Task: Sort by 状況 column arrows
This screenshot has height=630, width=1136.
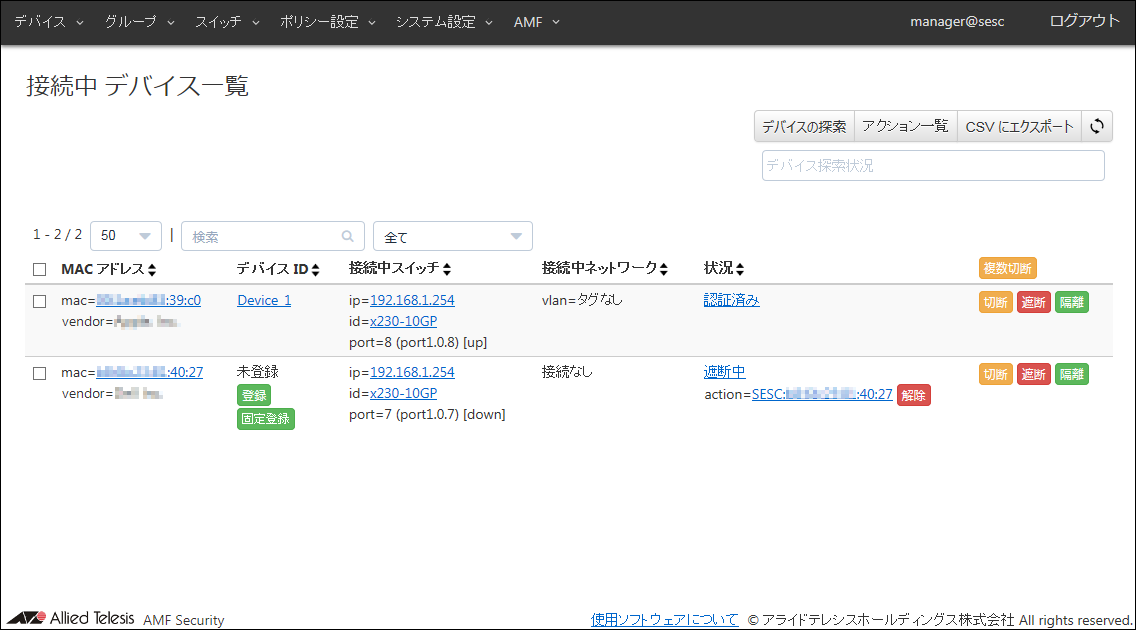Action: (740, 270)
